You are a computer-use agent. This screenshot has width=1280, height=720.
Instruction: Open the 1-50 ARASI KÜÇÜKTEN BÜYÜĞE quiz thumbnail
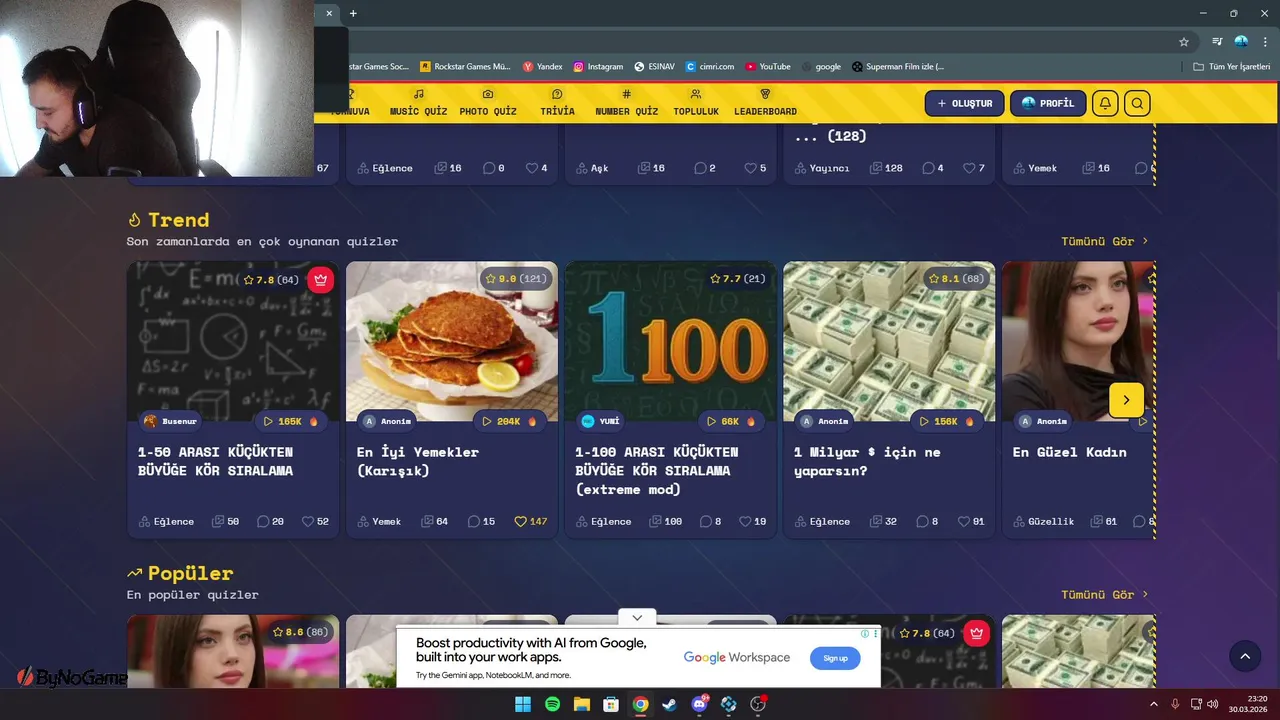[x=233, y=341]
